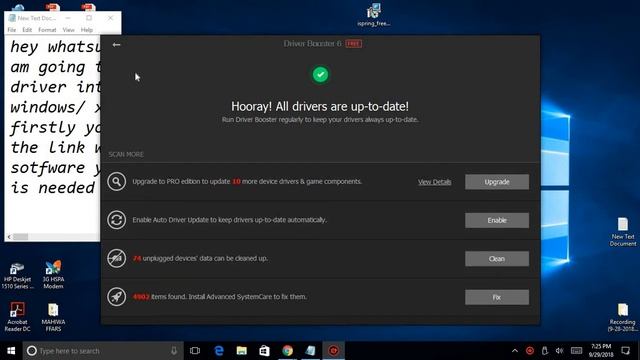This screenshot has width=640, height=360.
Task: Click the search microphone icon
Action: coord(174,351)
